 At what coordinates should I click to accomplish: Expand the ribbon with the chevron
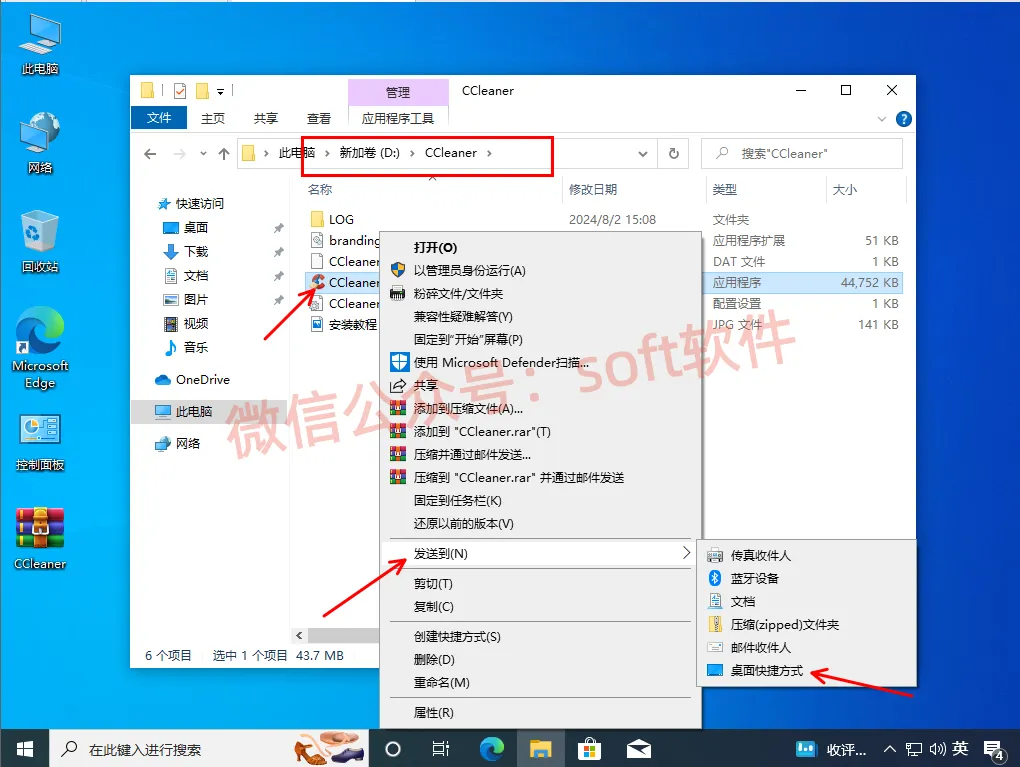882,119
